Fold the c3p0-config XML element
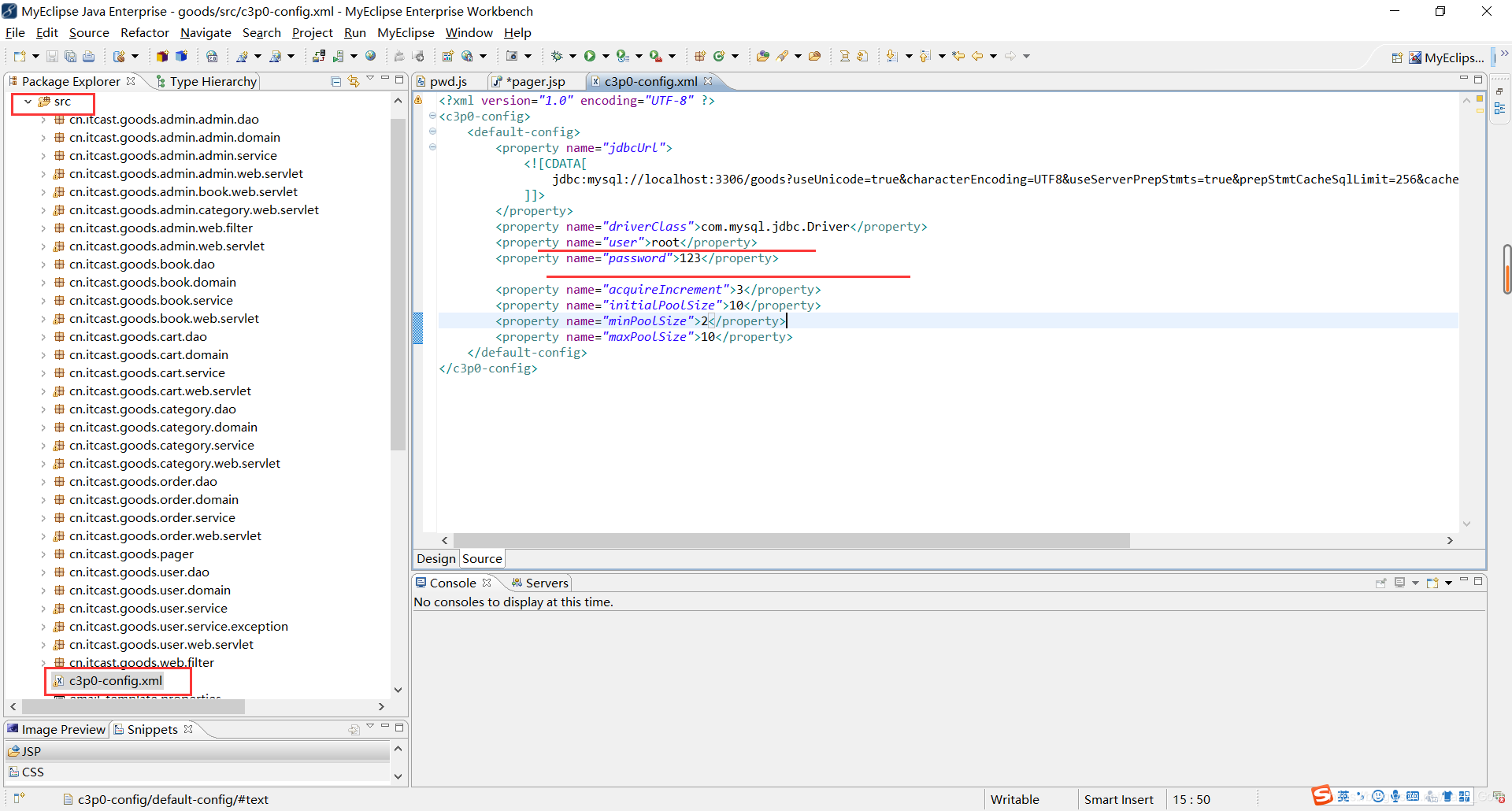The image size is (1512, 811). tap(432, 116)
